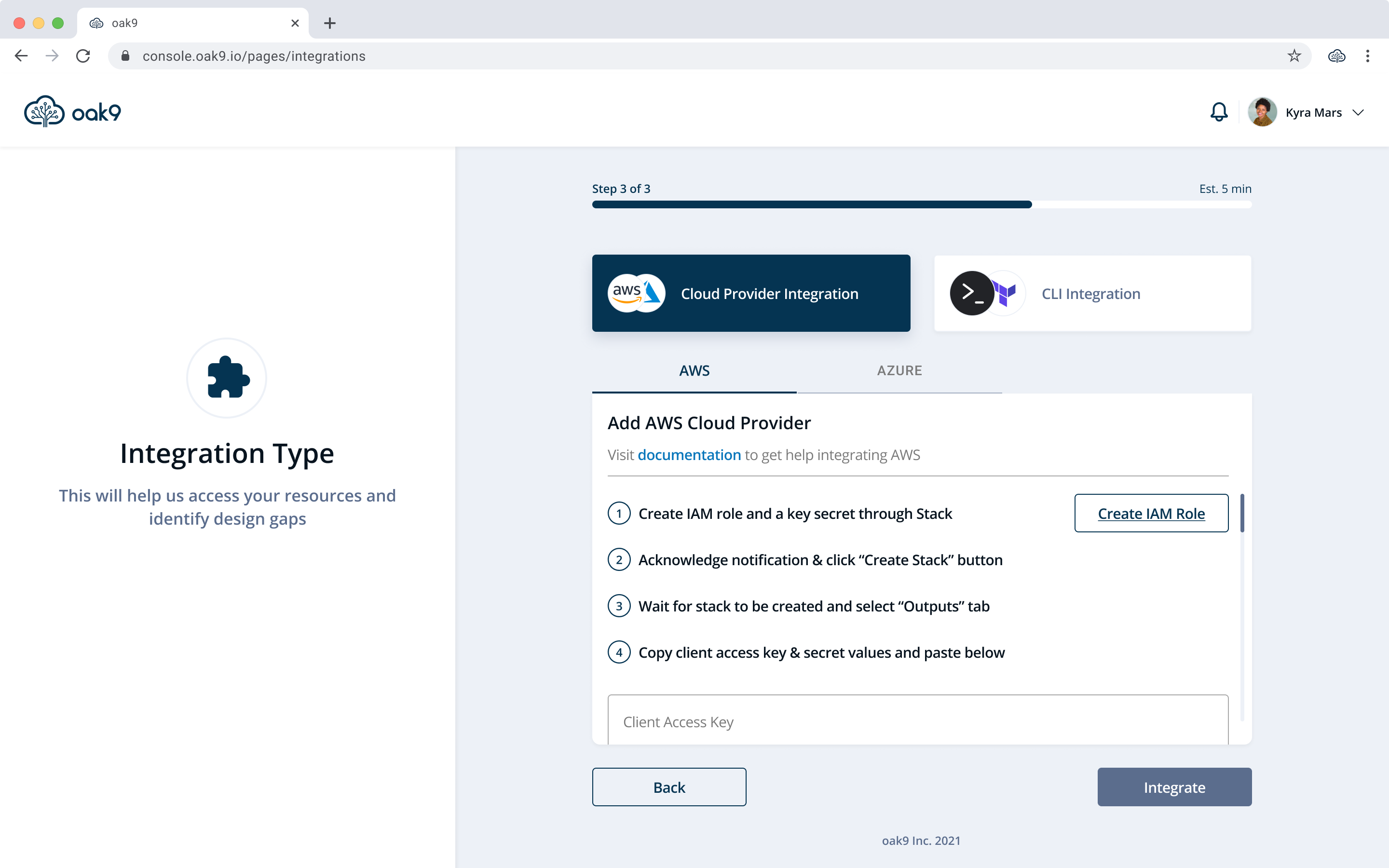Click the puzzle piece integration icon
The image size is (1389, 868).
227,377
